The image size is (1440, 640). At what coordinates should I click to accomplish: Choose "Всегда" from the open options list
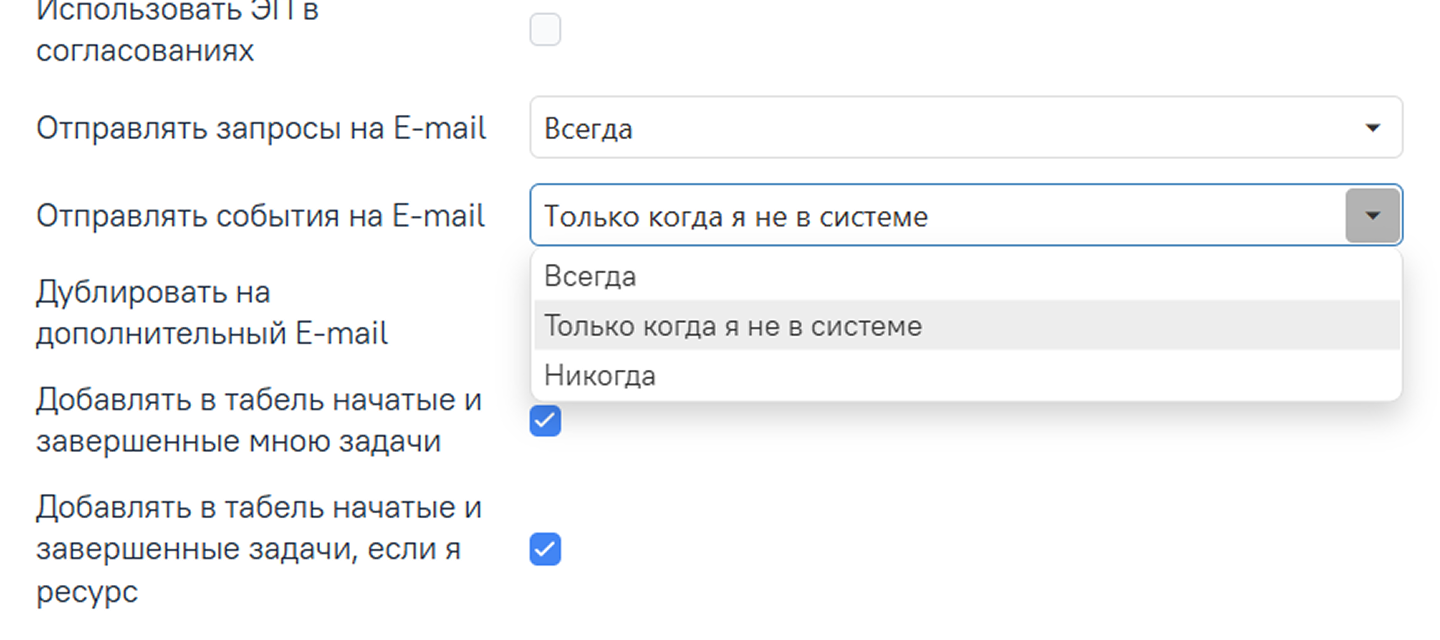[591, 276]
